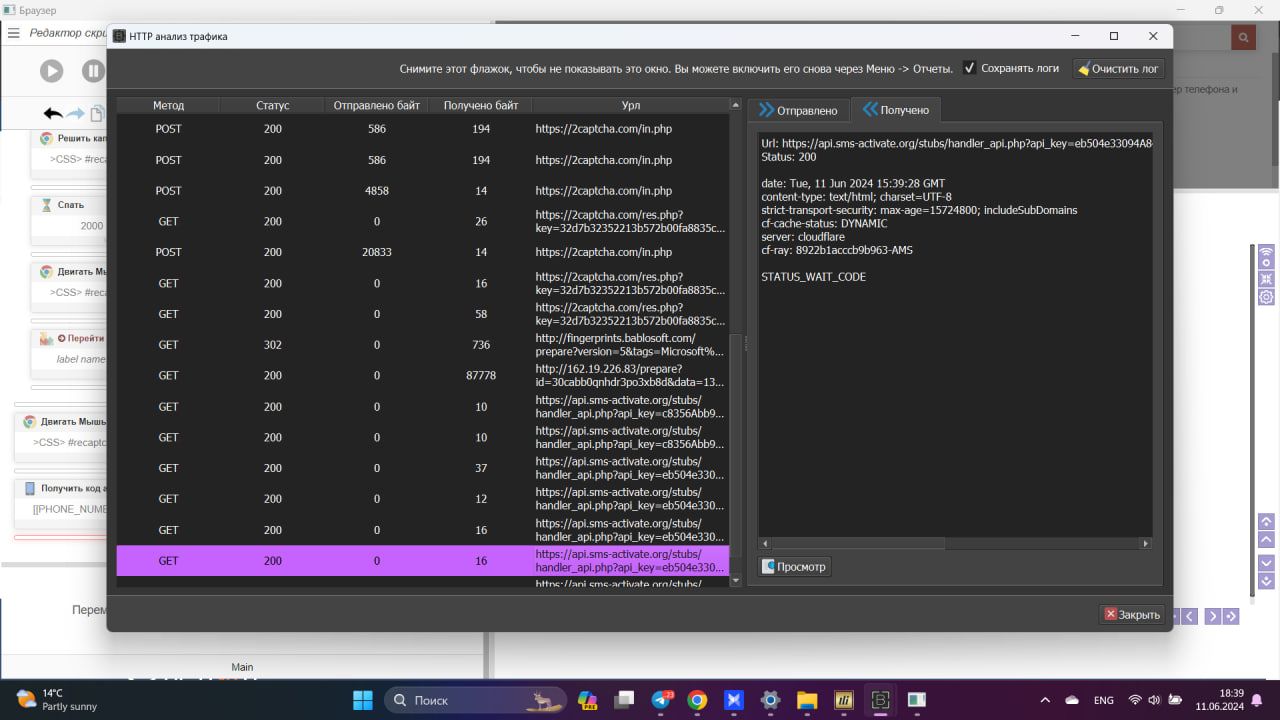
Task: Show hidden system tray icons chevron
Action: (x=1045, y=700)
